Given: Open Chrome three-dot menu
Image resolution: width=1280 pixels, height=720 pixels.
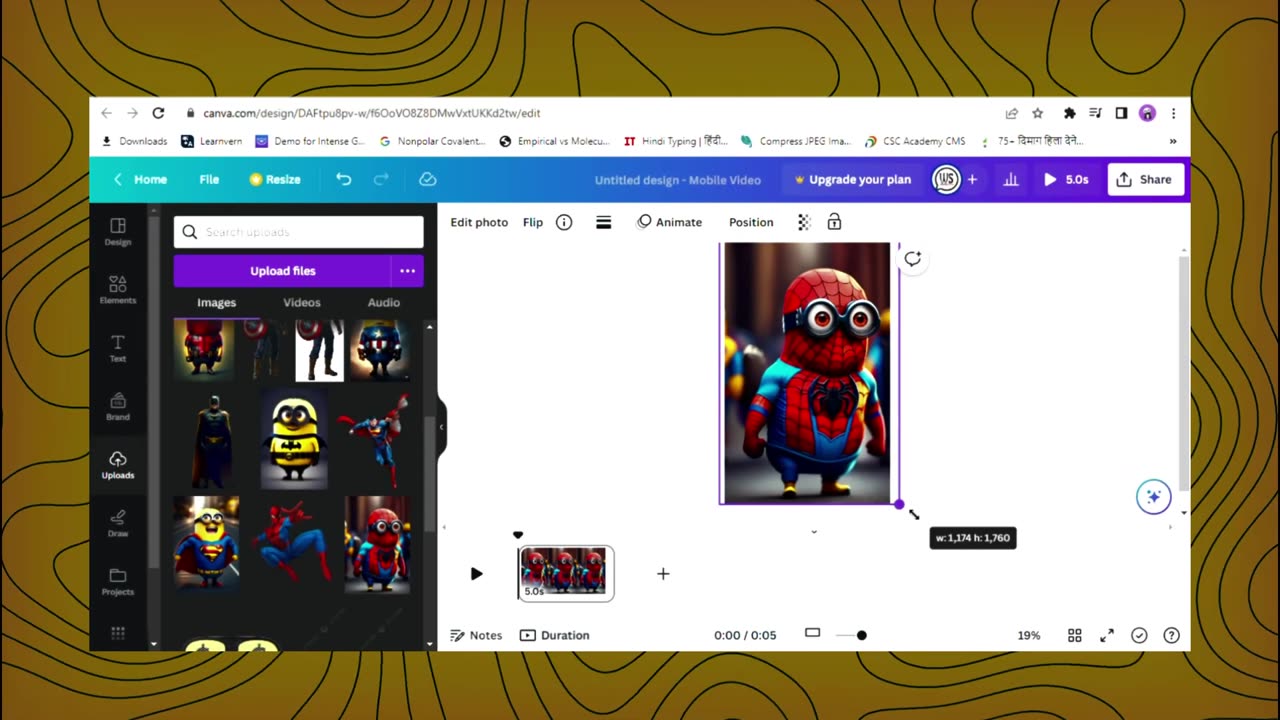Looking at the screenshot, I should tap(1173, 113).
